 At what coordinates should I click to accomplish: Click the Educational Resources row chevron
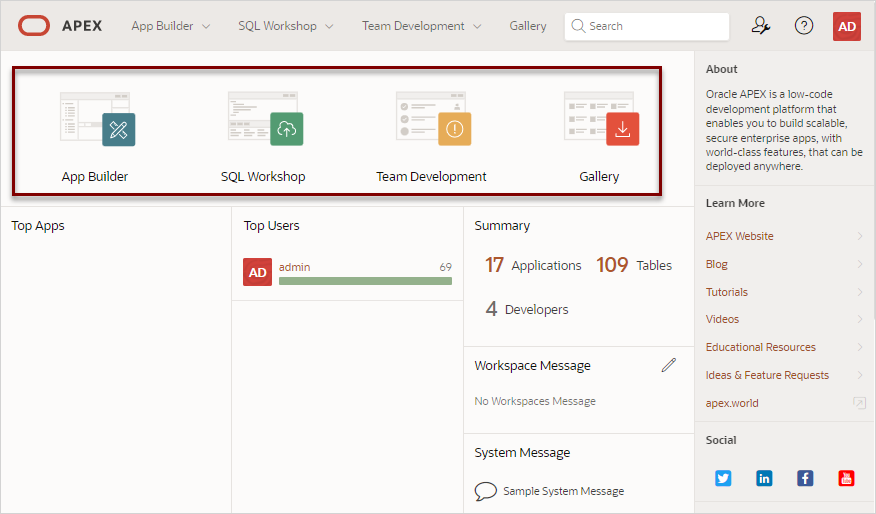point(860,347)
